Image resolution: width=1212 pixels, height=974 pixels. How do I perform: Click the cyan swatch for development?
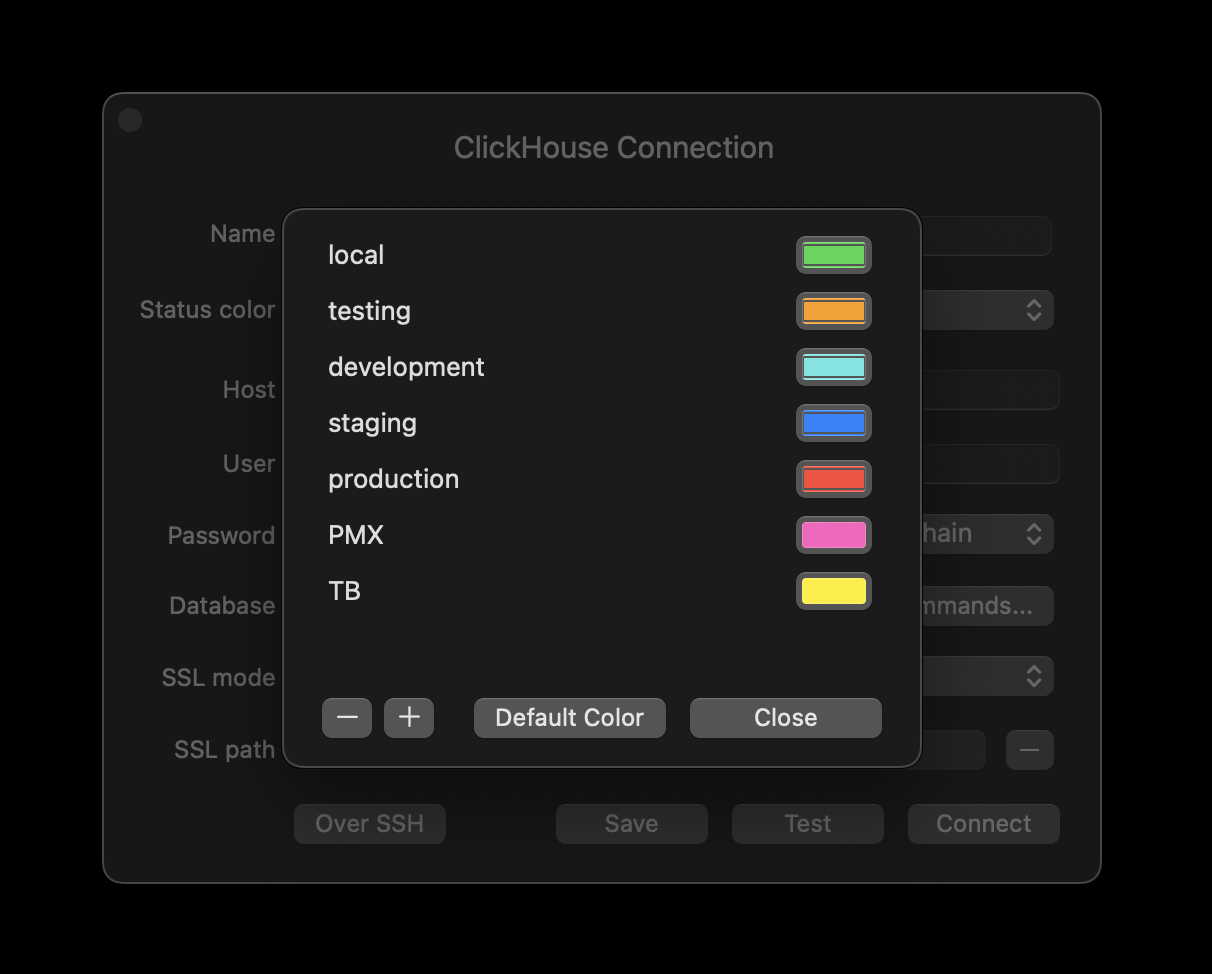pyautogui.click(x=834, y=367)
